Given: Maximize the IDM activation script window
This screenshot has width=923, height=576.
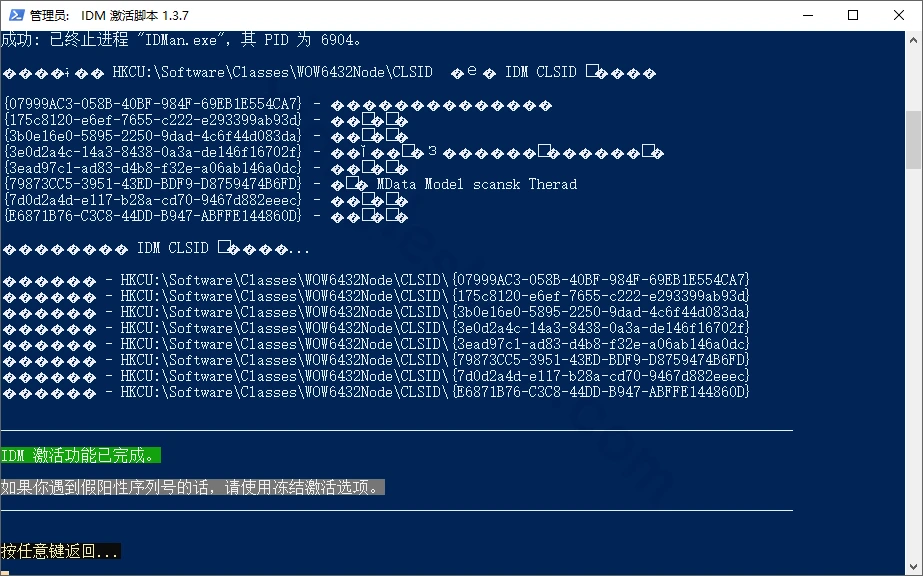Looking at the screenshot, I should coord(853,15).
